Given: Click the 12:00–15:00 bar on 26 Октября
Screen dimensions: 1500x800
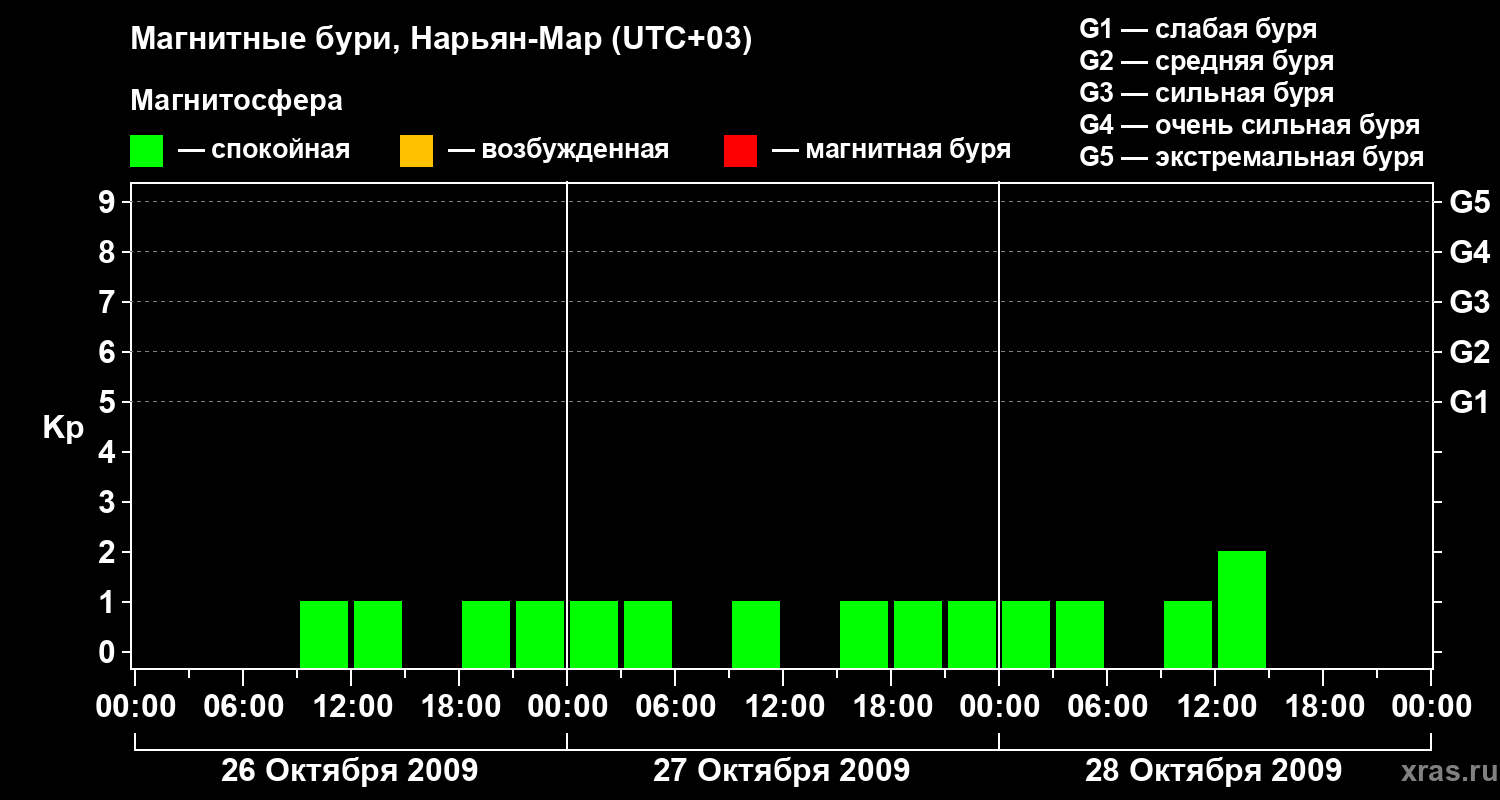Looking at the screenshot, I should pyautogui.click(x=378, y=634).
